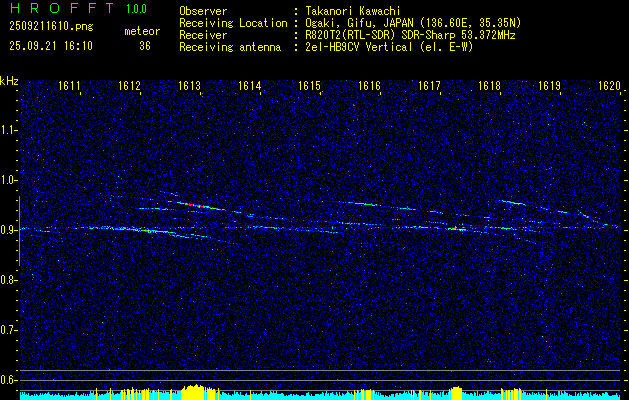
Task: Click the 1618 time marker
Action: click(x=489, y=85)
